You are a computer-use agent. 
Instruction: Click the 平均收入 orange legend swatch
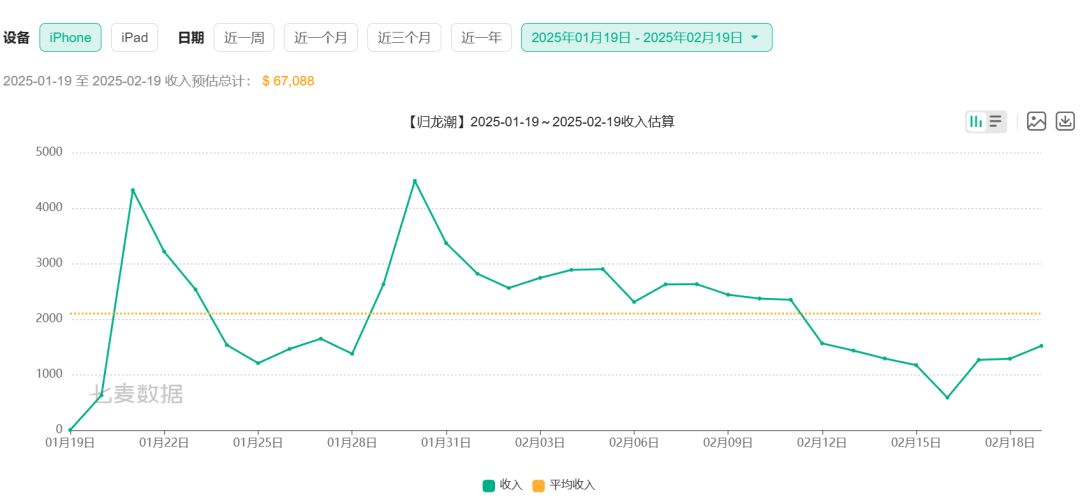(538, 485)
